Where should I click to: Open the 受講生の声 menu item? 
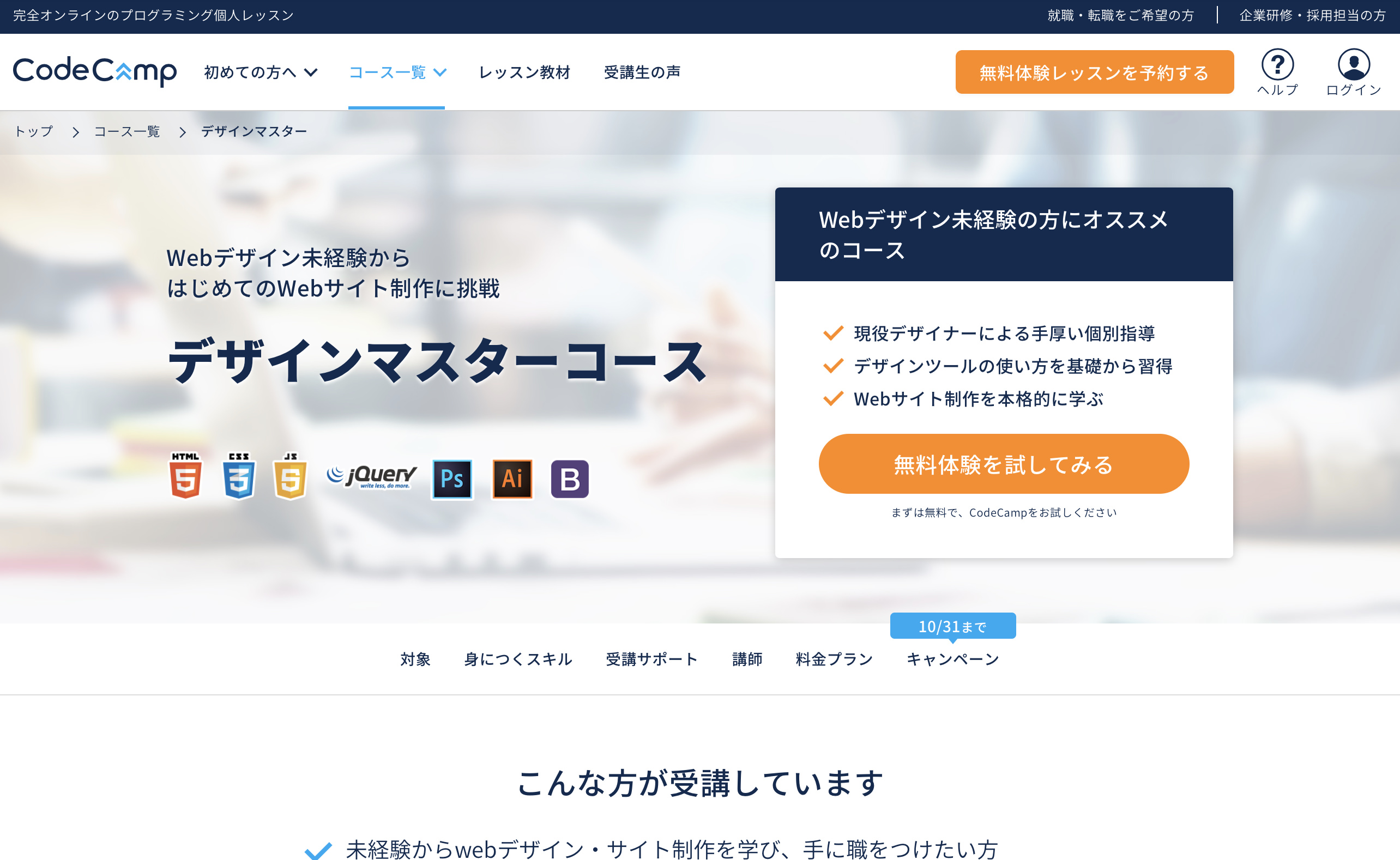pos(642,72)
